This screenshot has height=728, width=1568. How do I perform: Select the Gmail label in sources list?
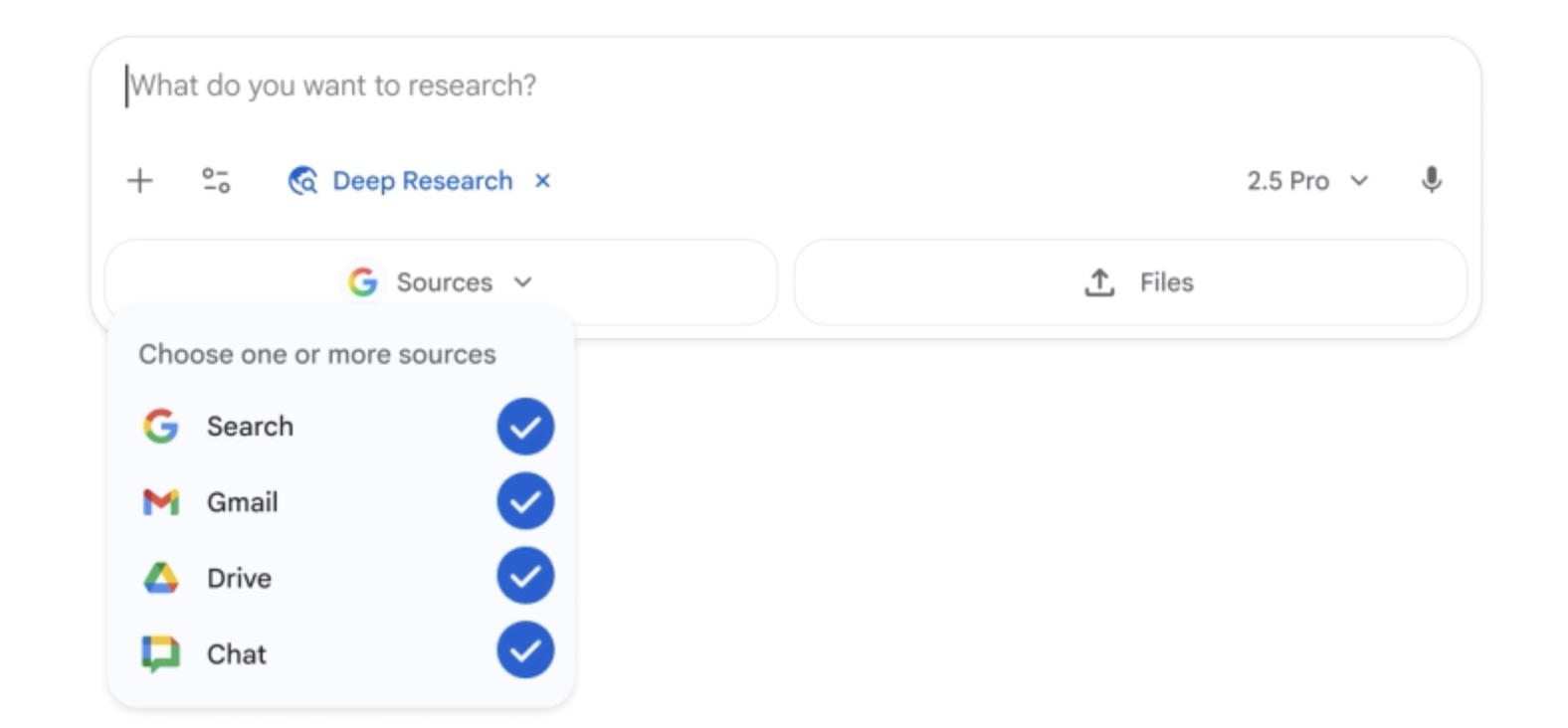click(x=243, y=502)
